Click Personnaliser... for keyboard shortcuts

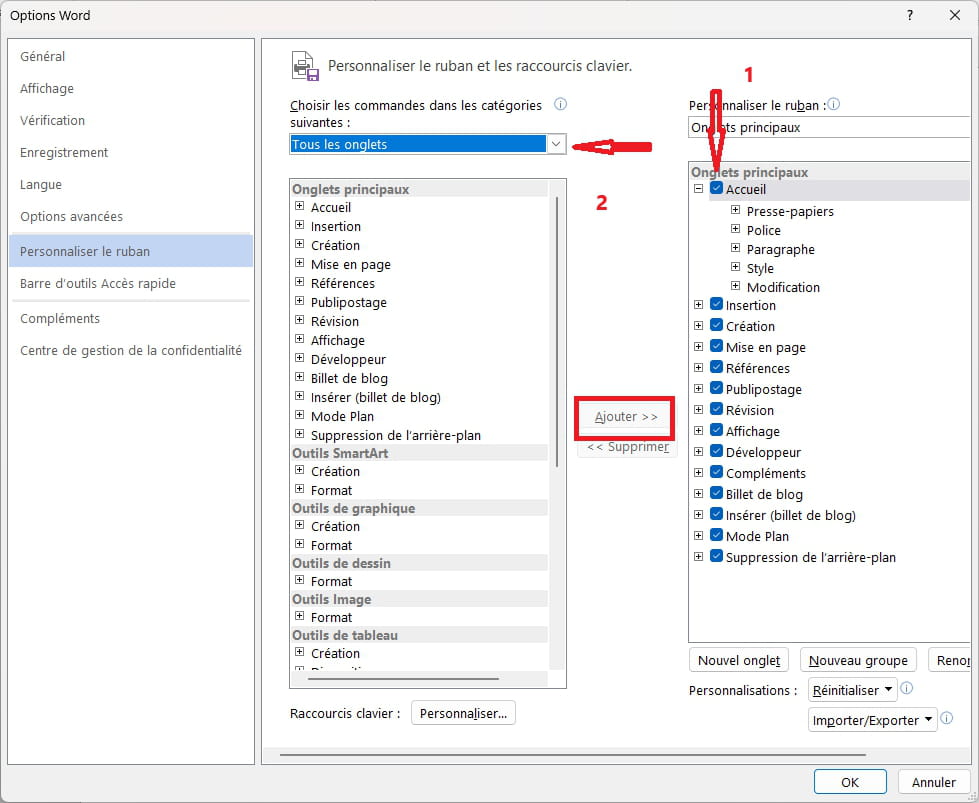point(463,713)
